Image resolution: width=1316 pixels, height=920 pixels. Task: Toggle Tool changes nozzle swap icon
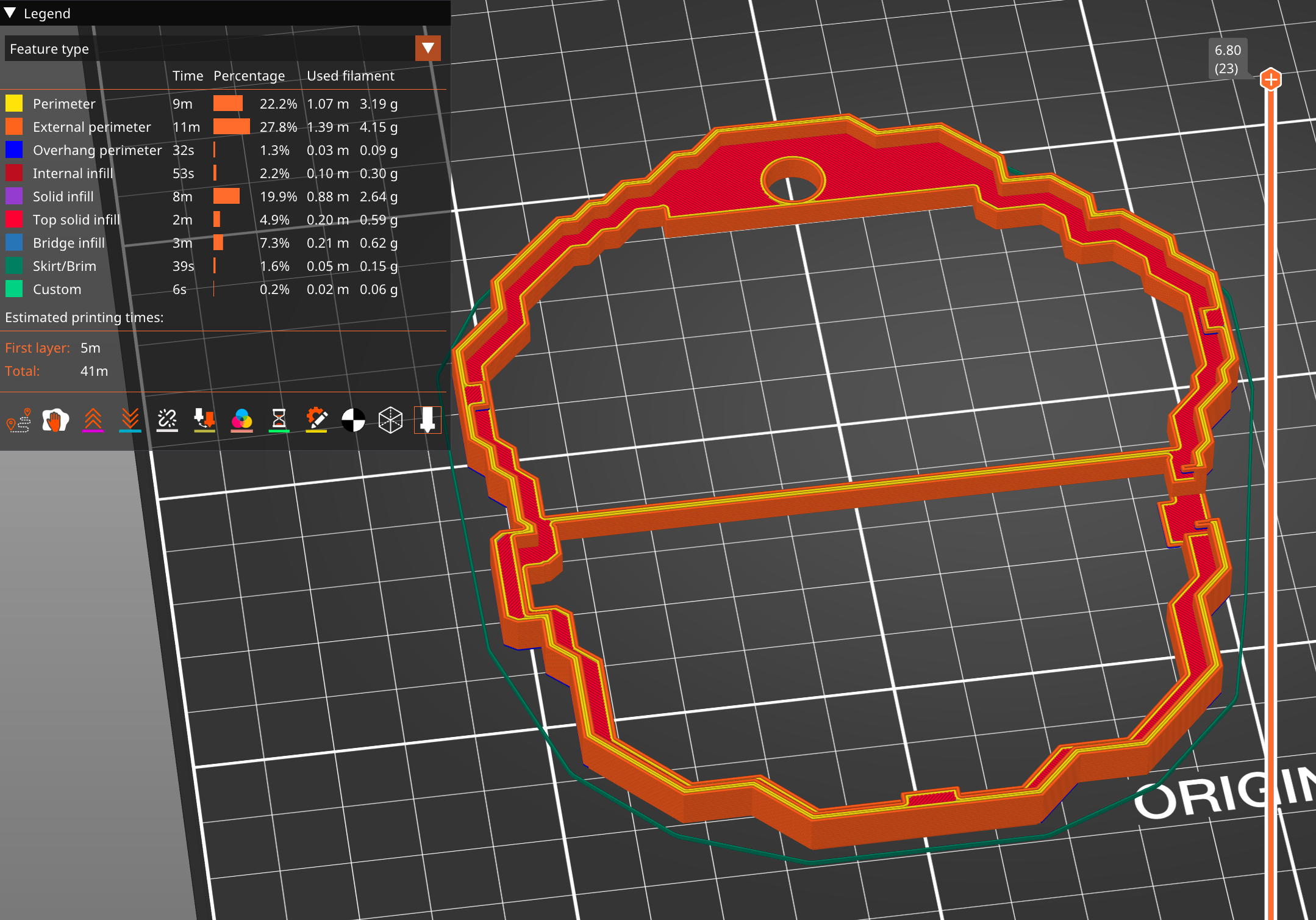[204, 420]
